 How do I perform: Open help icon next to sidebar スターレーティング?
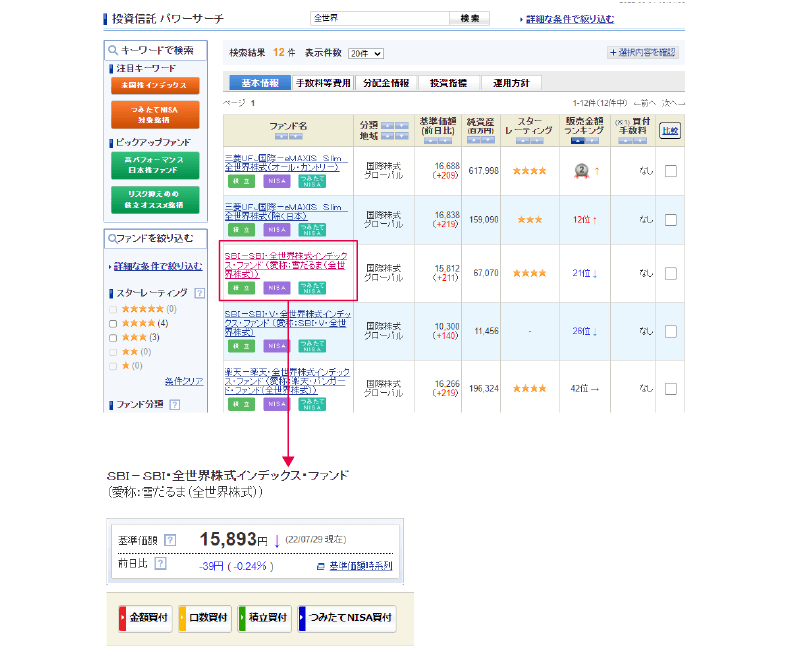tap(200, 293)
